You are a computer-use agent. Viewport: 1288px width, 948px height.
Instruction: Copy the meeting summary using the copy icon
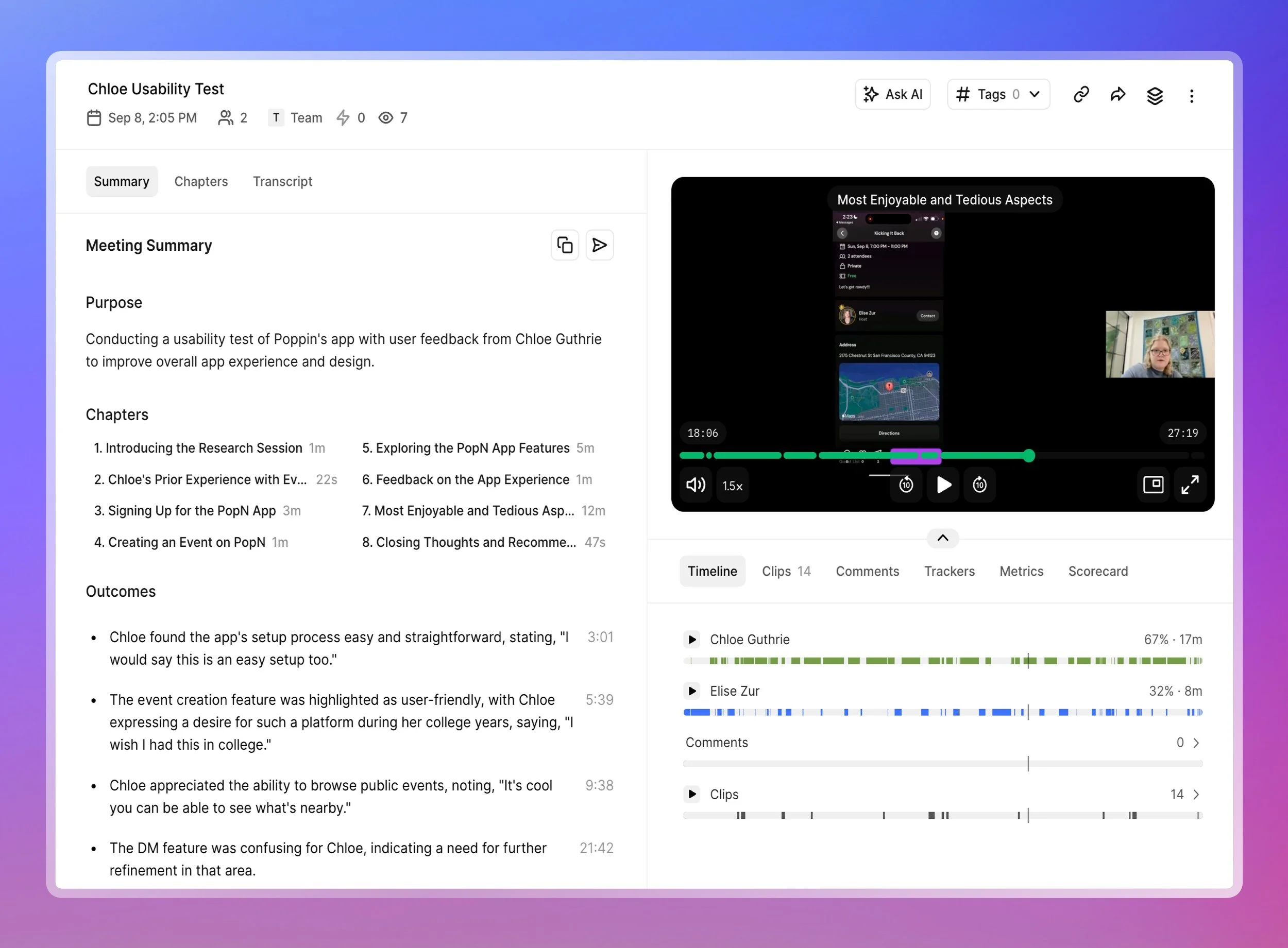564,245
